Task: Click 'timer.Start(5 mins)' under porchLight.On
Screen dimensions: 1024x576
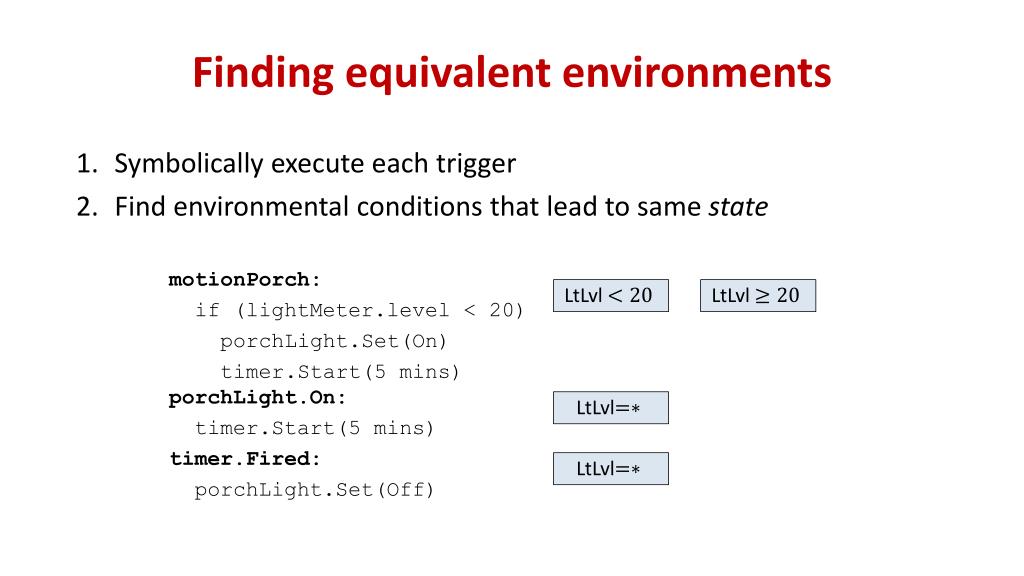Action: [x=314, y=428]
